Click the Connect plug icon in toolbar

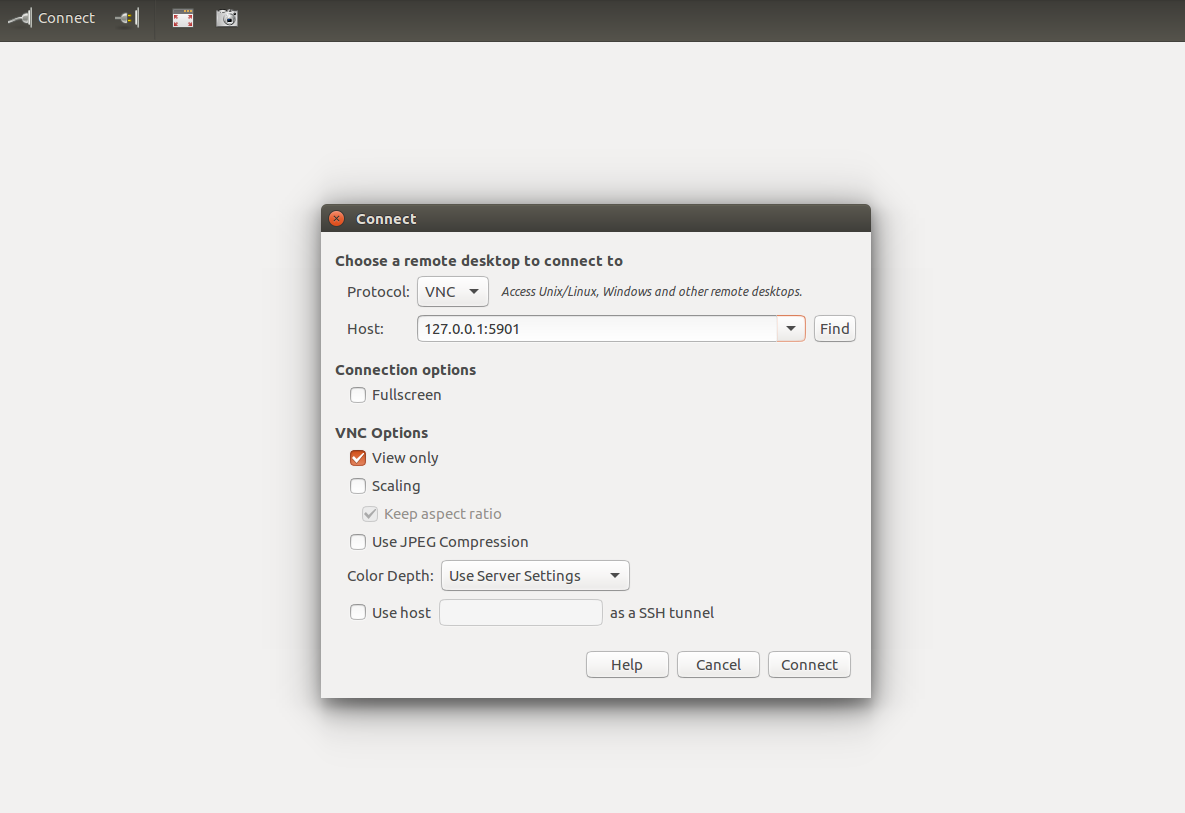(19, 18)
